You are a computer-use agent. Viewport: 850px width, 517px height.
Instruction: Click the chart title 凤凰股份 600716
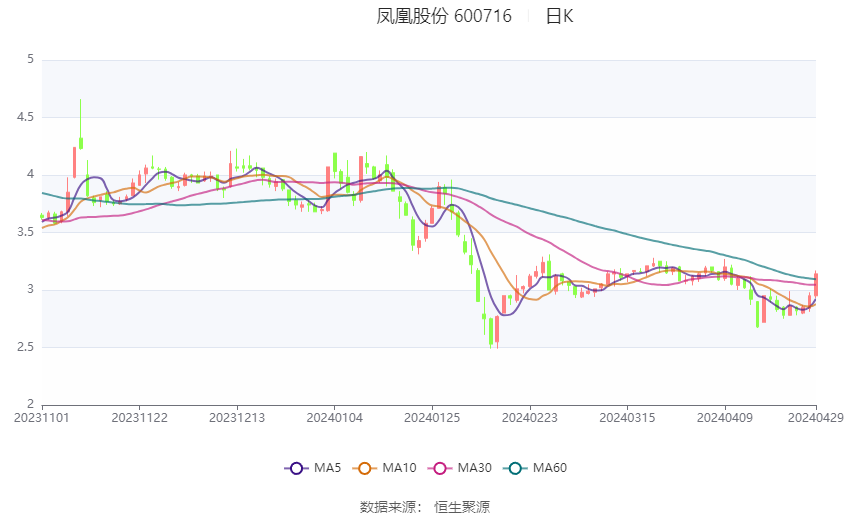tap(444, 16)
